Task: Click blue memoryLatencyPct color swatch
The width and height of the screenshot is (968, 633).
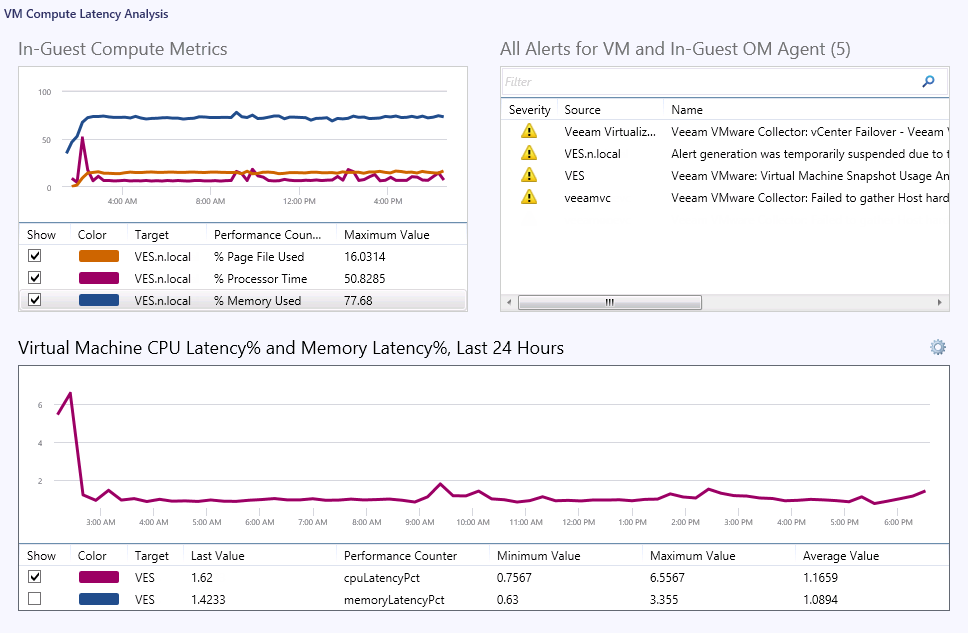Action: coord(98,599)
